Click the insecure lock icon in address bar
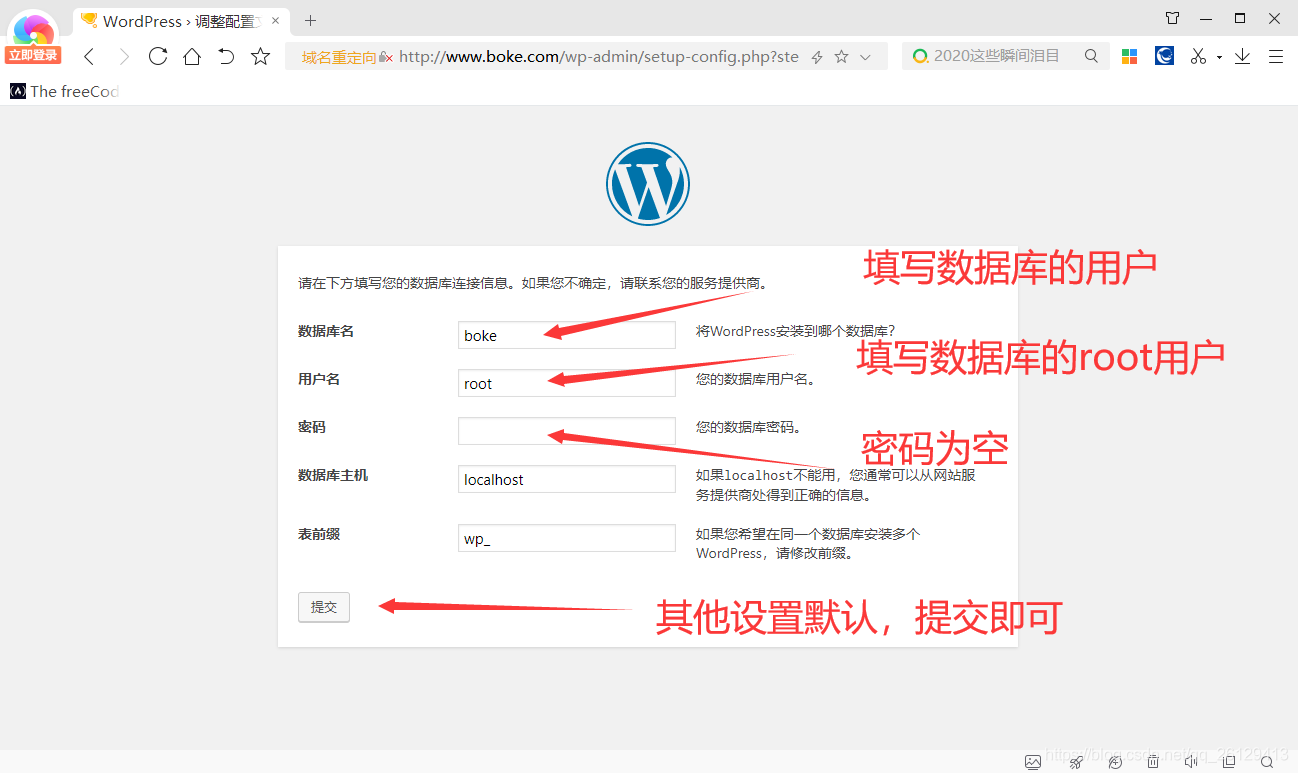Screen dimensions: 1298x773 (385, 58)
